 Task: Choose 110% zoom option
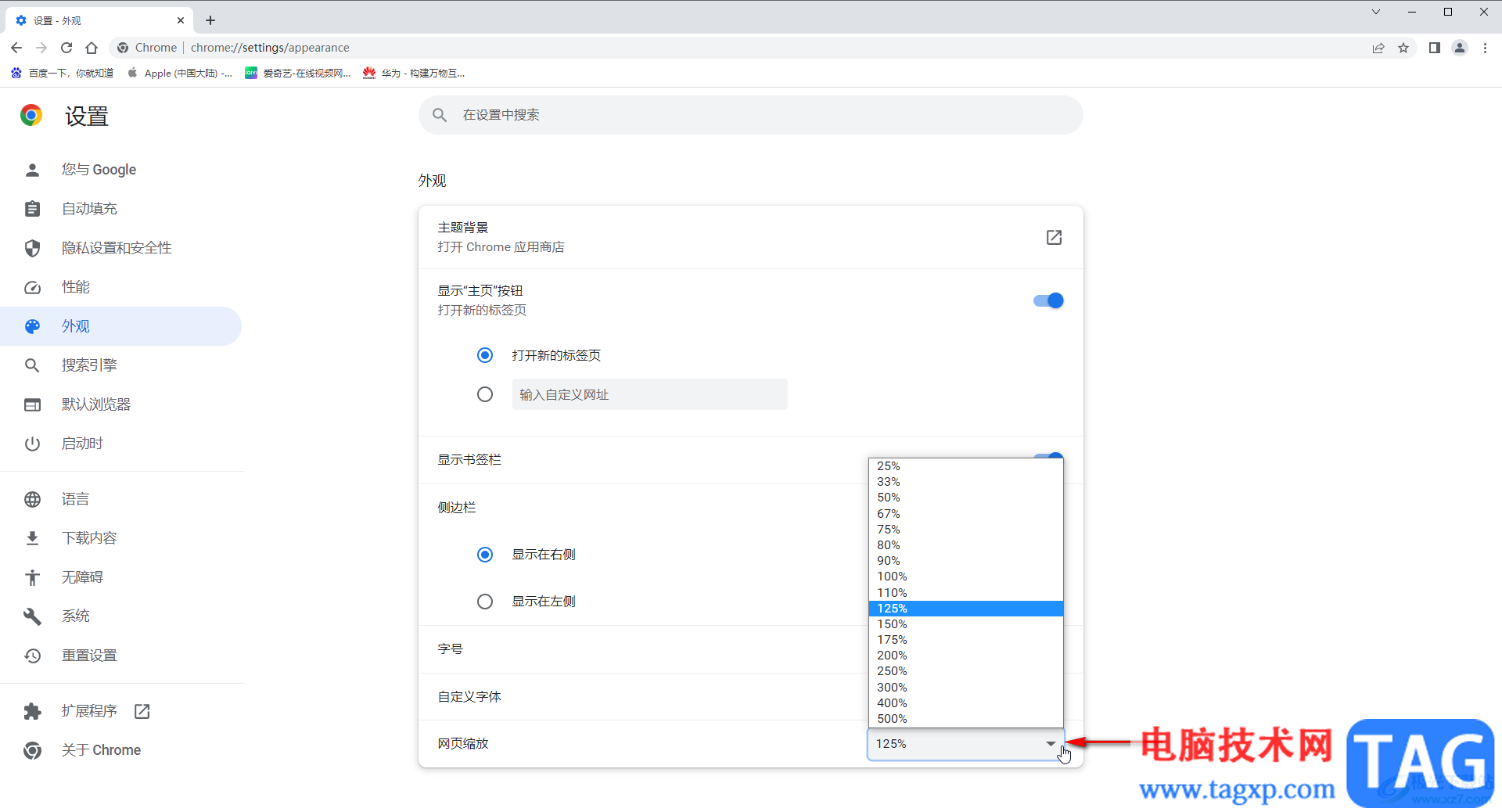tap(965, 592)
